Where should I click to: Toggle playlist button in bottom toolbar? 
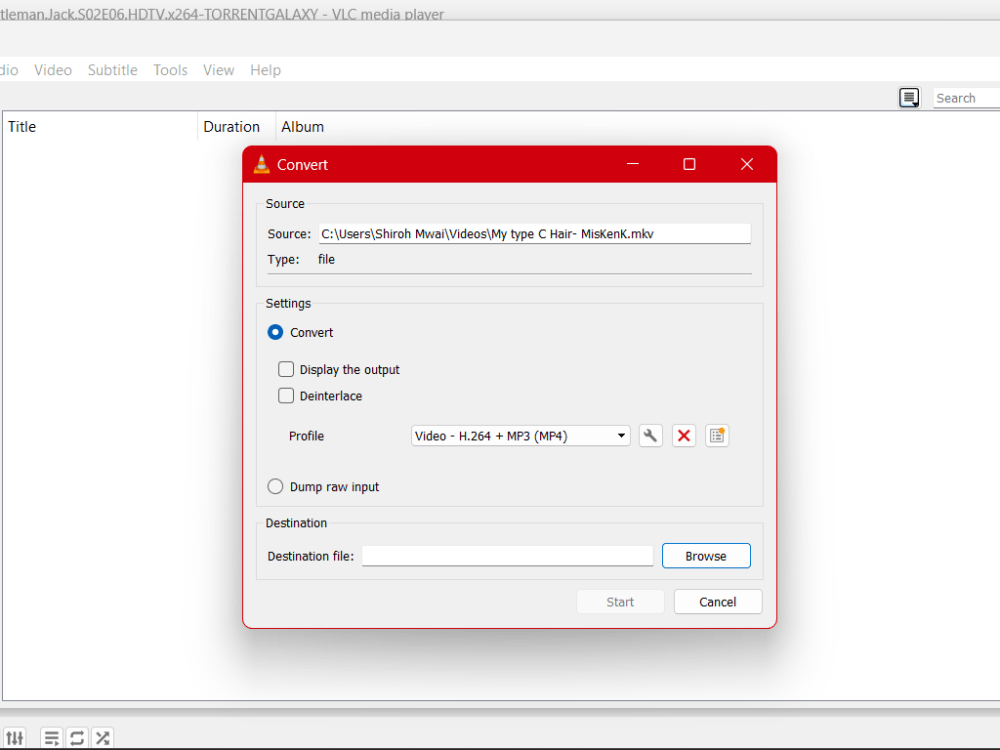point(52,738)
